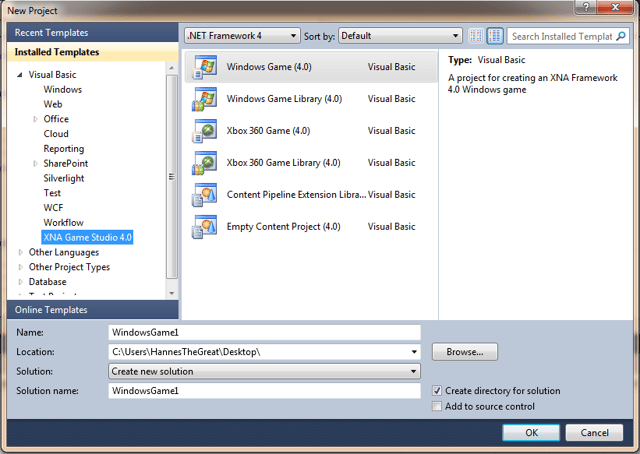Click the search magnifier icon
The width and height of the screenshot is (640, 454).
pyautogui.click(x=620, y=36)
